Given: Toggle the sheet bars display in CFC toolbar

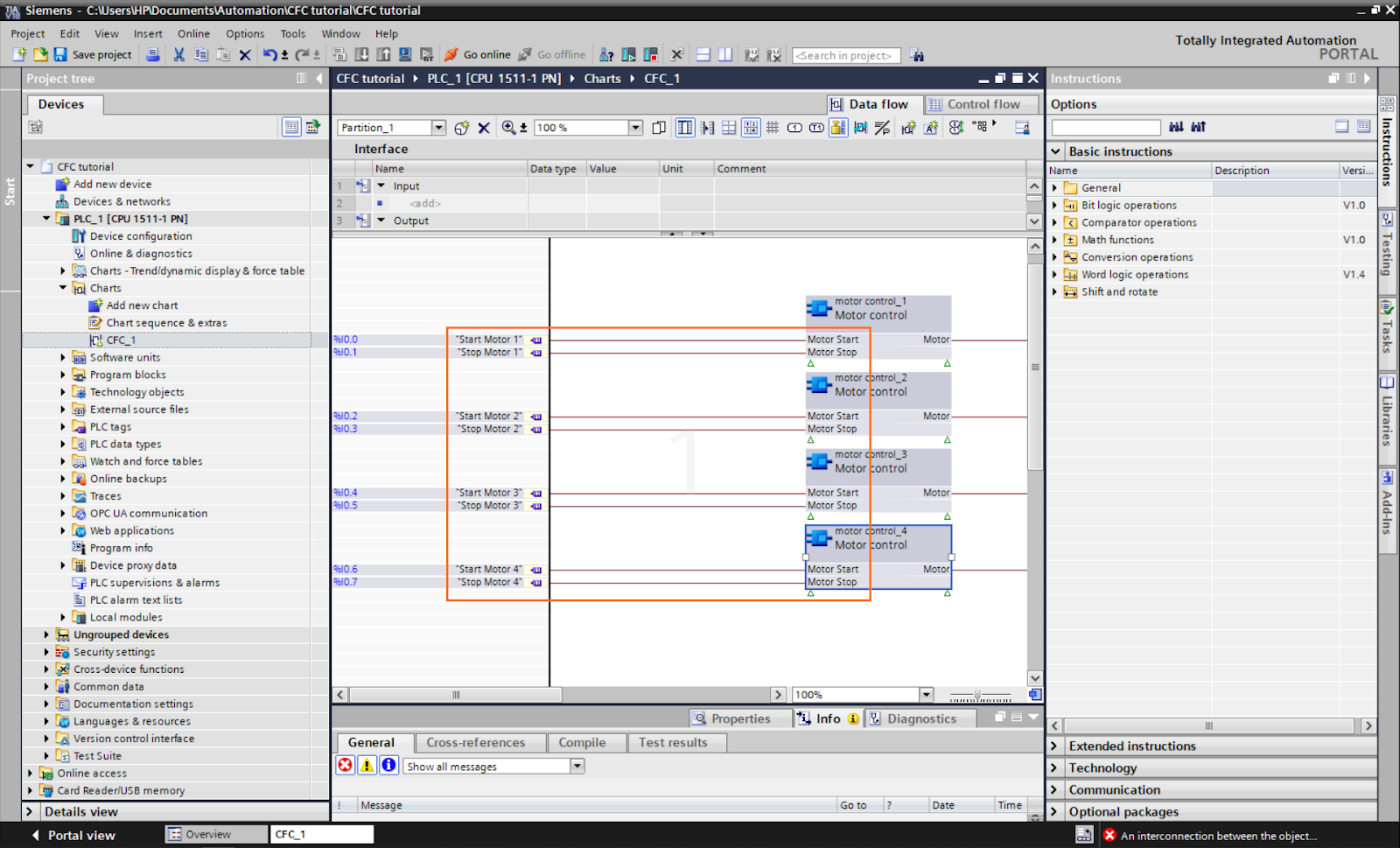Looking at the screenshot, I should coord(684,127).
